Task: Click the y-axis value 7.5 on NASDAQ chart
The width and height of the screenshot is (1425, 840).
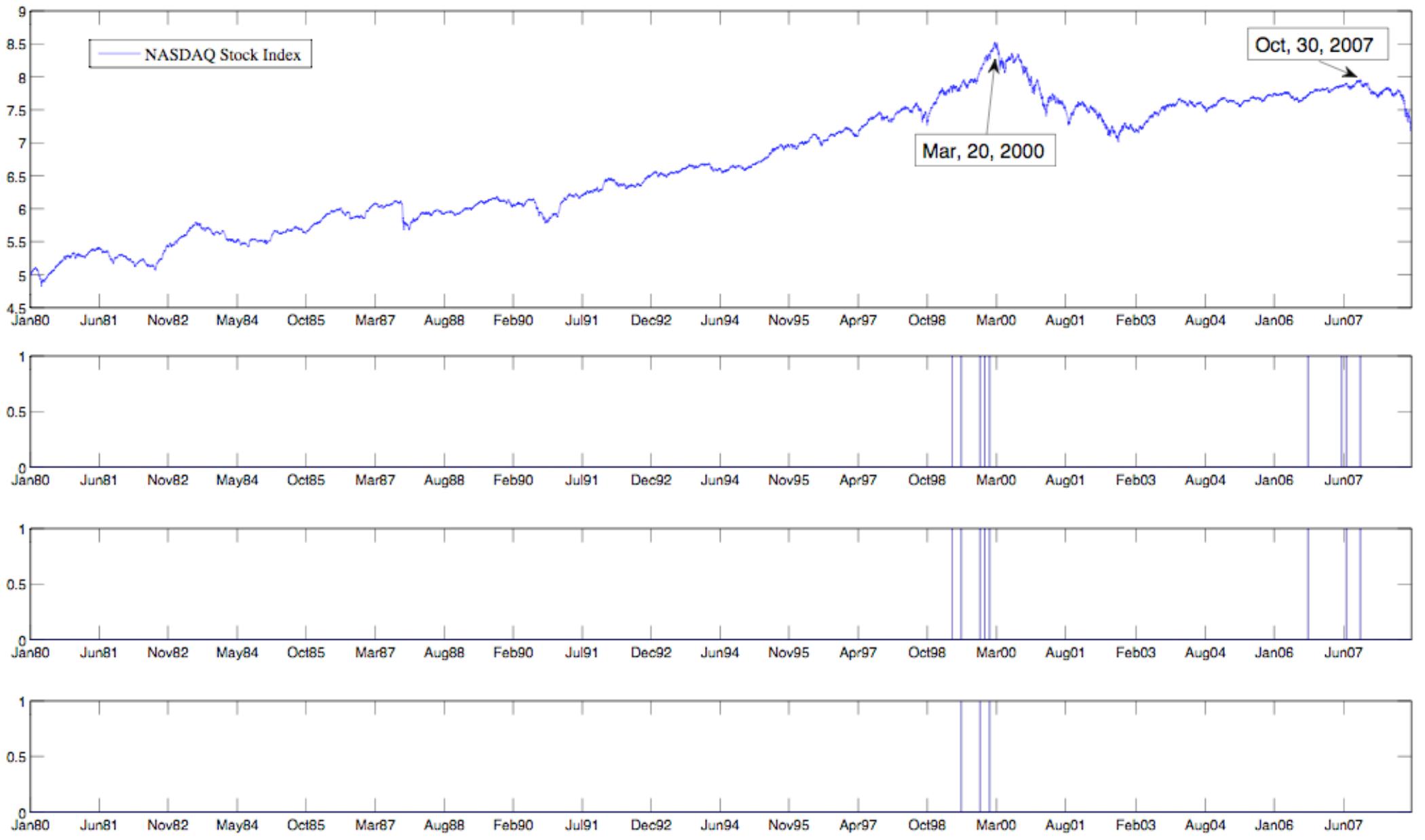Action: (16, 111)
